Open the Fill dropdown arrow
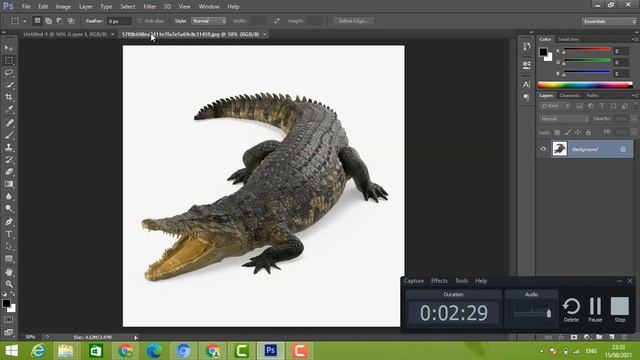Image resolution: width=640 pixels, height=360 pixels. tap(633, 132)
